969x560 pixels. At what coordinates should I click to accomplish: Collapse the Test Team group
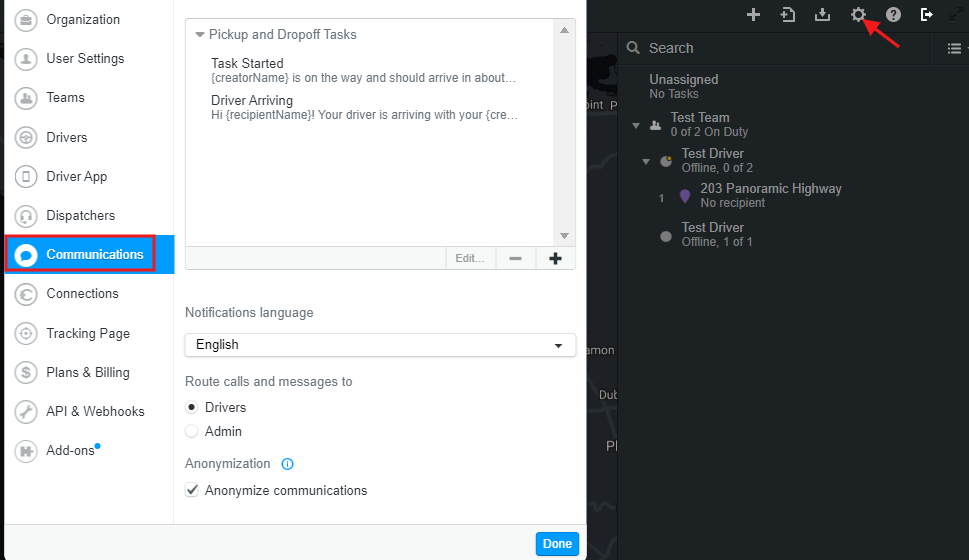(636, 125)
